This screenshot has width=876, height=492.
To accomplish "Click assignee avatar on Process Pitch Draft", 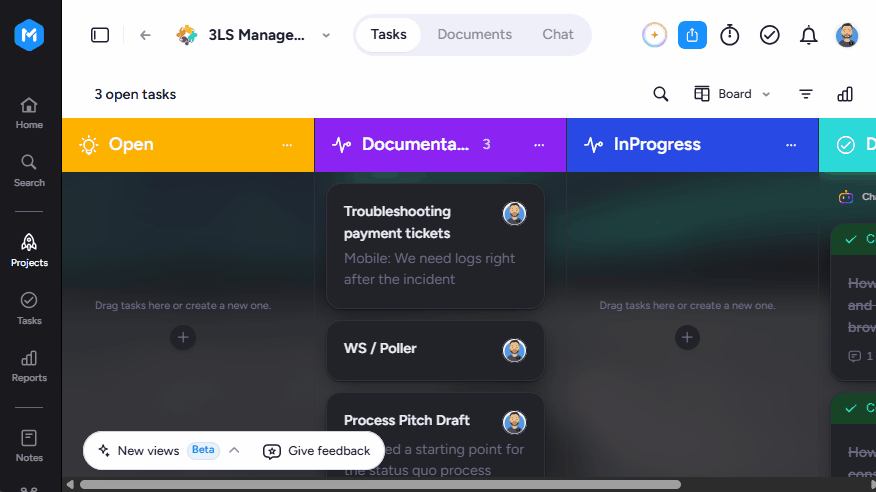I will [x=514, y=422].
